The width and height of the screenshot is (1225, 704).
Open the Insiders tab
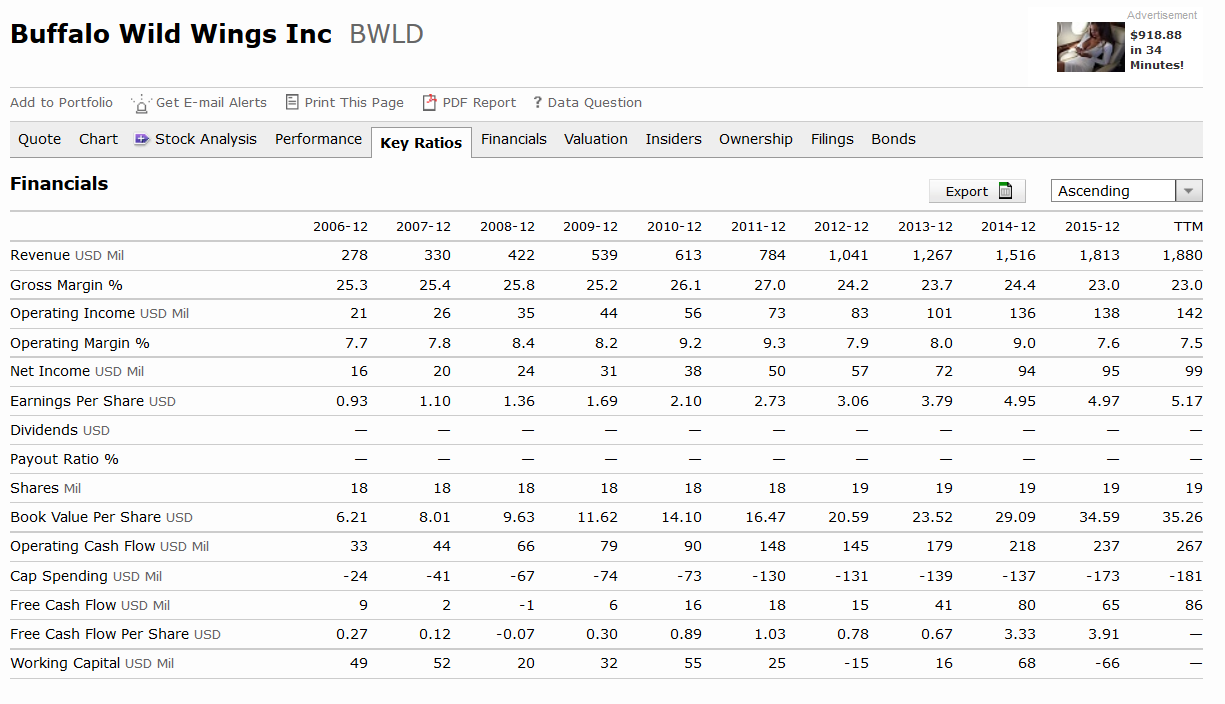(x=673, y=139)
